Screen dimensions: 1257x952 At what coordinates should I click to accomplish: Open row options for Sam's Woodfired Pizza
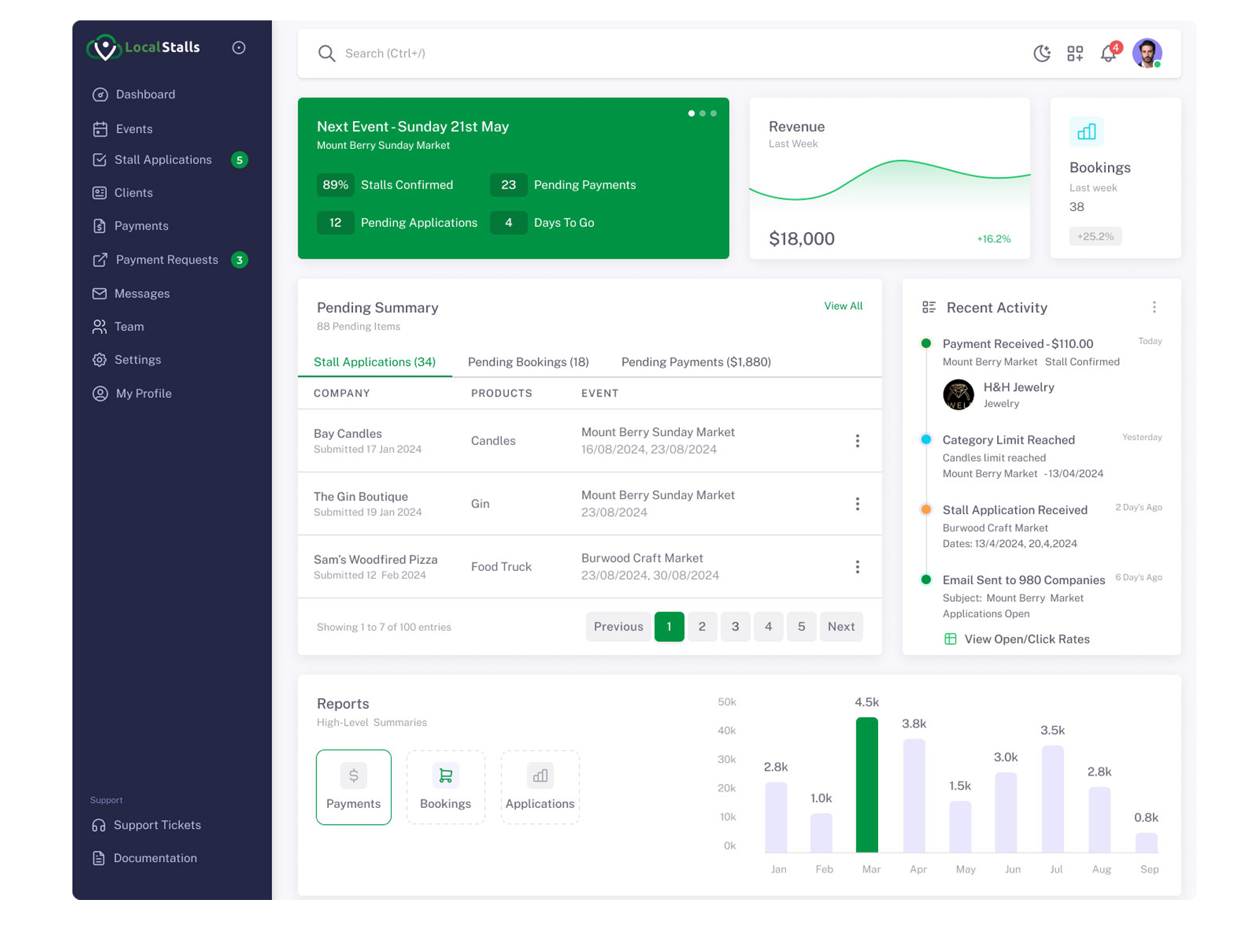pyautogui.click(x=858, y=567)
